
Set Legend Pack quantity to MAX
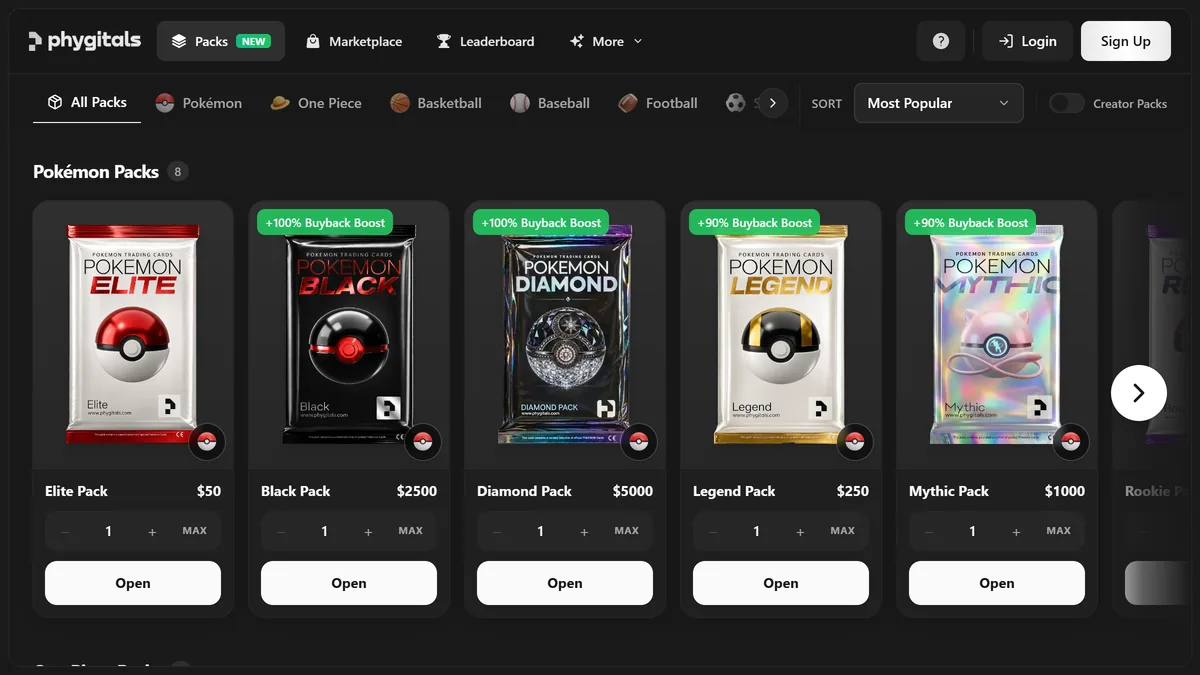[x=843, y=531]
